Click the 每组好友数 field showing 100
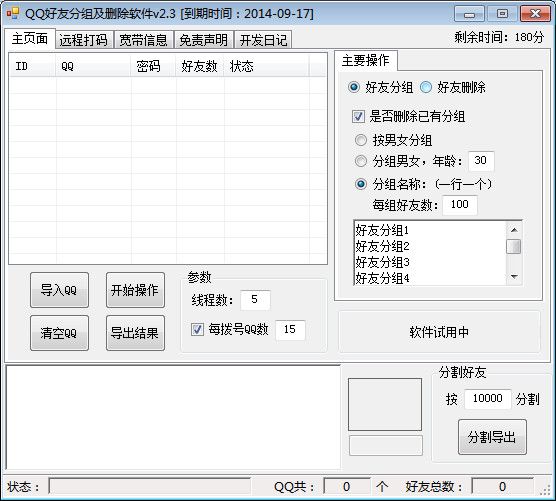The width and height of the screenshot is (556, 501). click(x=460, y=205)
